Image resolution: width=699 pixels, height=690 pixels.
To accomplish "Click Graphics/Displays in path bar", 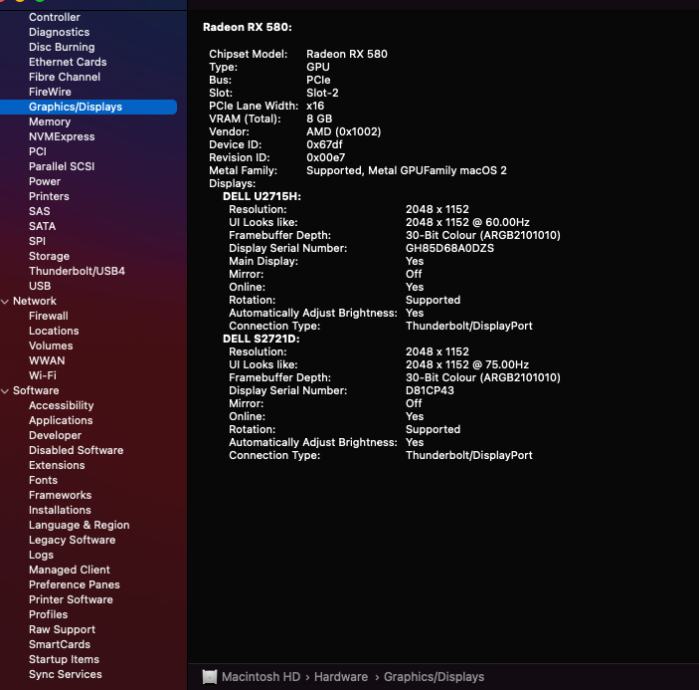I will pyautogui.click(x=434, y=677).
